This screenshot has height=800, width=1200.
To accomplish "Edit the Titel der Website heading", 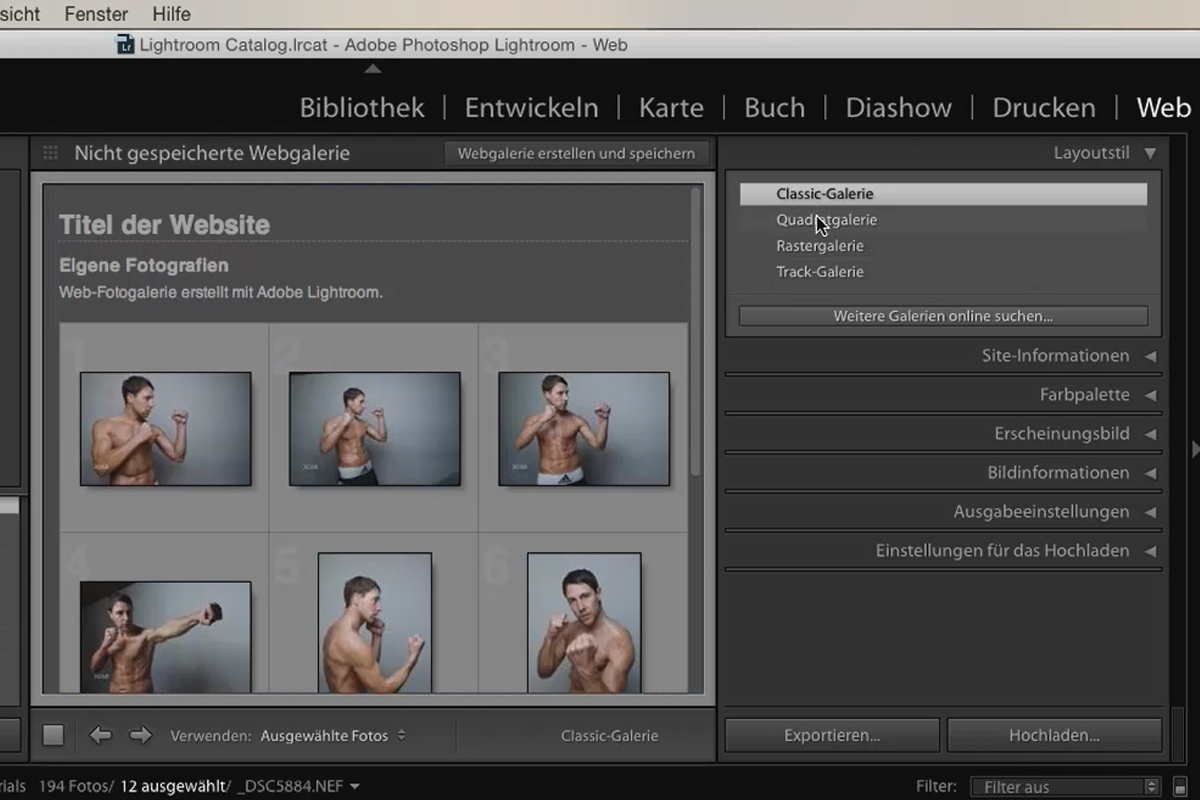I will pyautogui.click(x=165, y=225).
